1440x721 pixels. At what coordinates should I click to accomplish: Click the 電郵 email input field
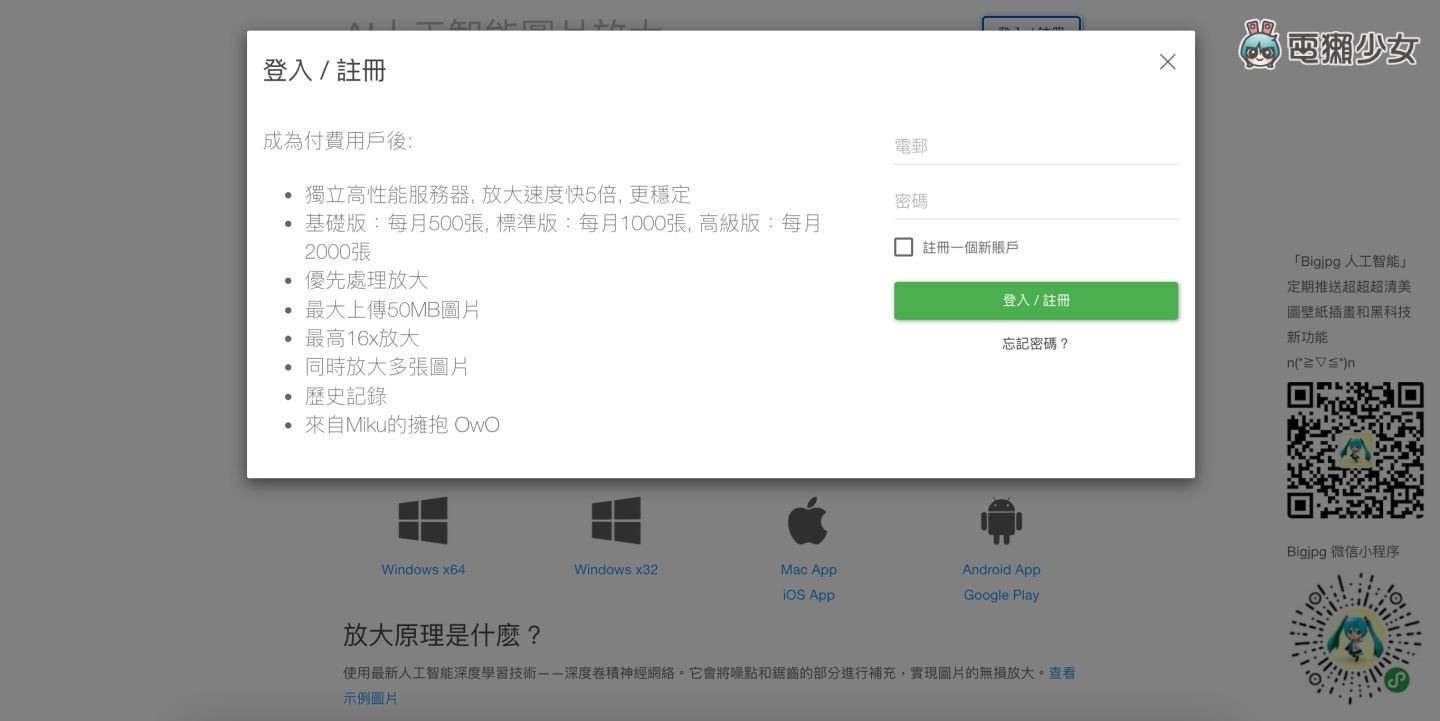[1036, 145]
